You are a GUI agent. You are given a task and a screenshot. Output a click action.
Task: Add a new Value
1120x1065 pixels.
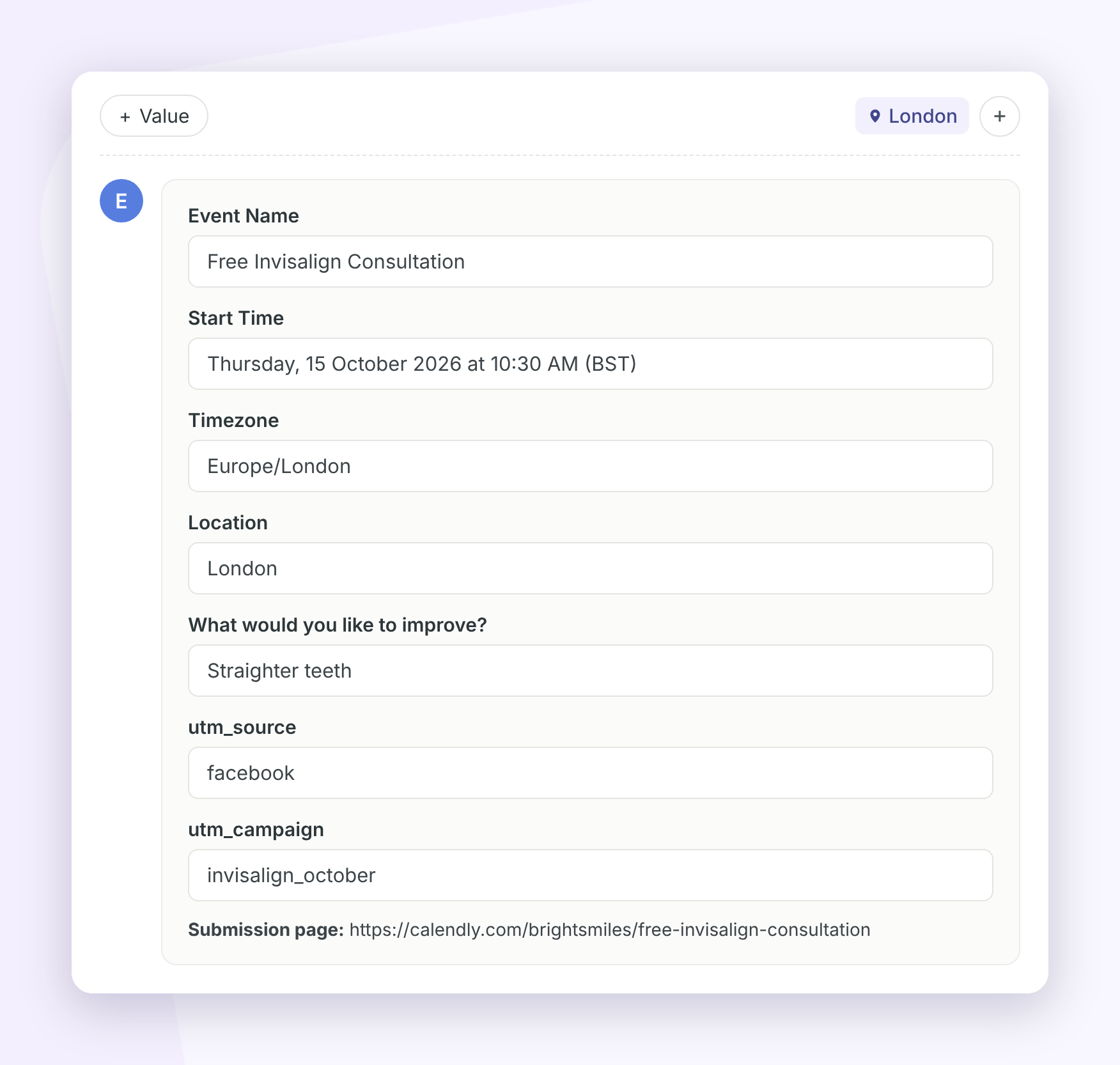[x=154, y=116]
